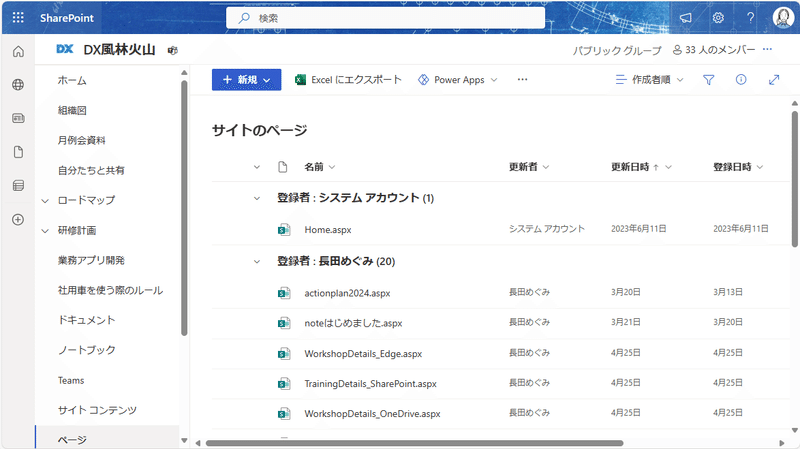Open the 更新日時 column menu
Viewport: 800px width, 449px height.
pos(641,167)
